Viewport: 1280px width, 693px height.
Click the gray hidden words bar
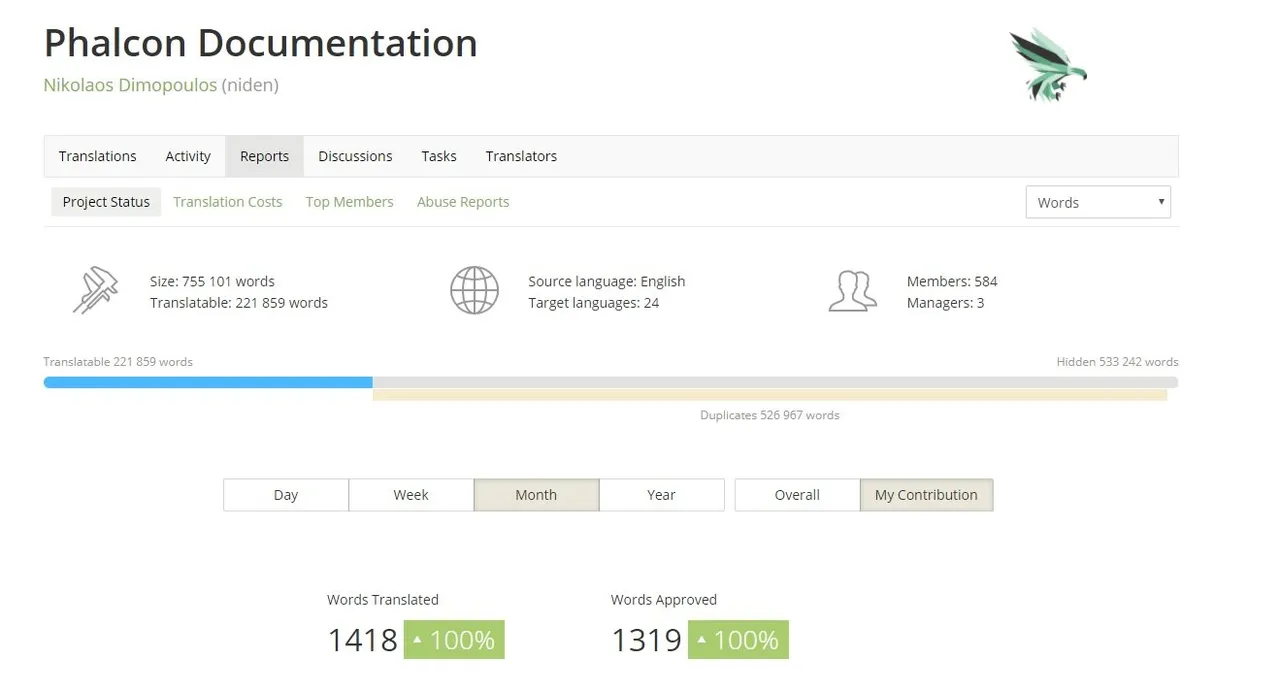[775, 382]
